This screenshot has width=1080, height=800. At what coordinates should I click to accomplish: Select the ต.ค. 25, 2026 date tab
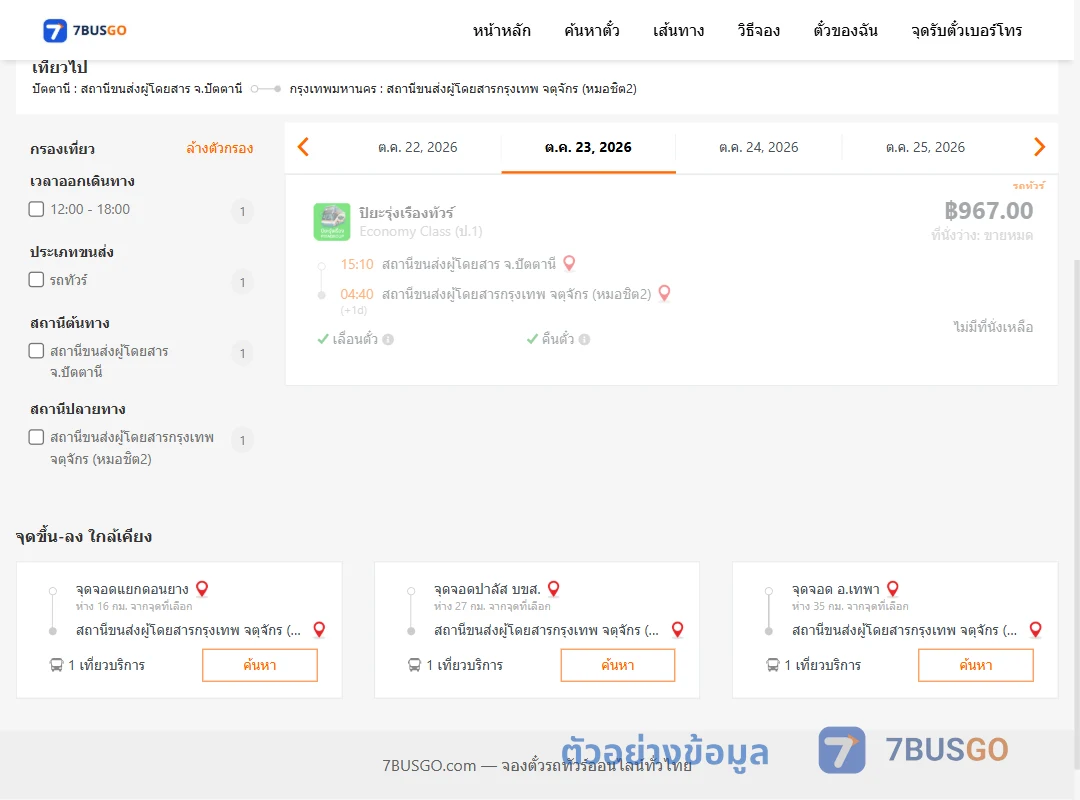pyautogui.click(x=925, y=147)
